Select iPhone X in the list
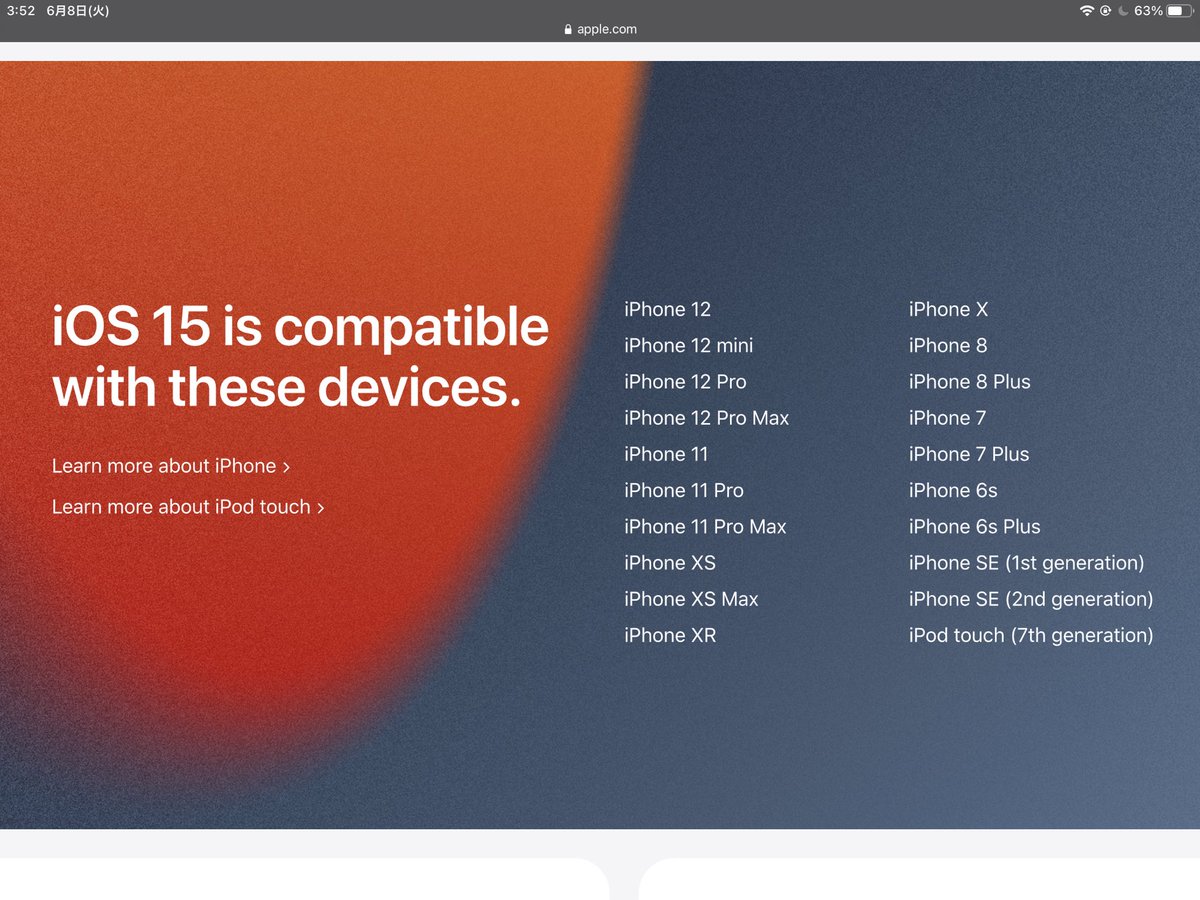 point(948,310)
